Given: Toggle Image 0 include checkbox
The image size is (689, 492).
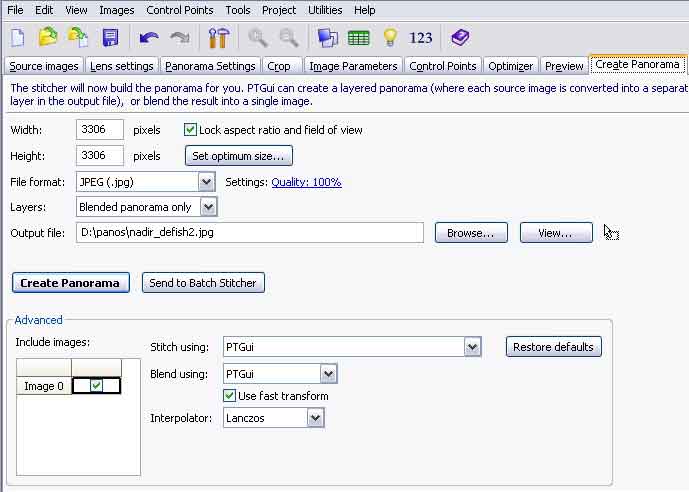Looking at the screenshot, I should pyautogui.click(x=96, y=386).
